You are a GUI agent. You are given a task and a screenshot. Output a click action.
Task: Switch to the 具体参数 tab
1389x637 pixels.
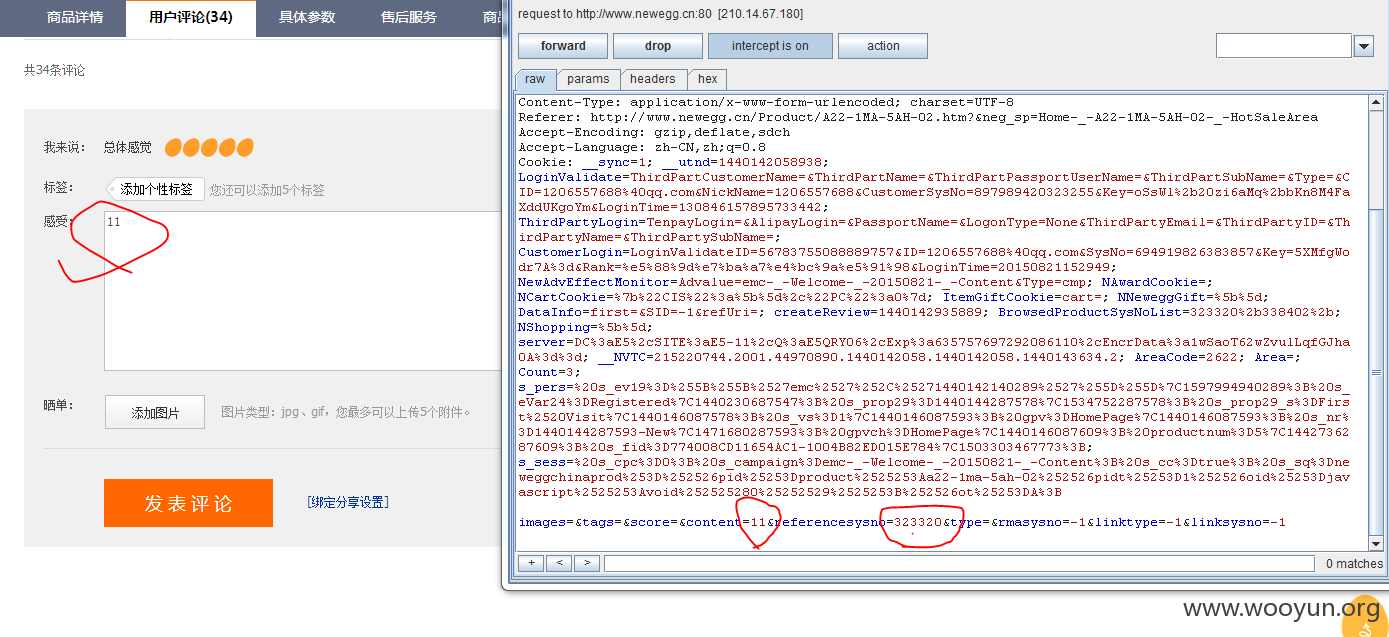(307, 18)
